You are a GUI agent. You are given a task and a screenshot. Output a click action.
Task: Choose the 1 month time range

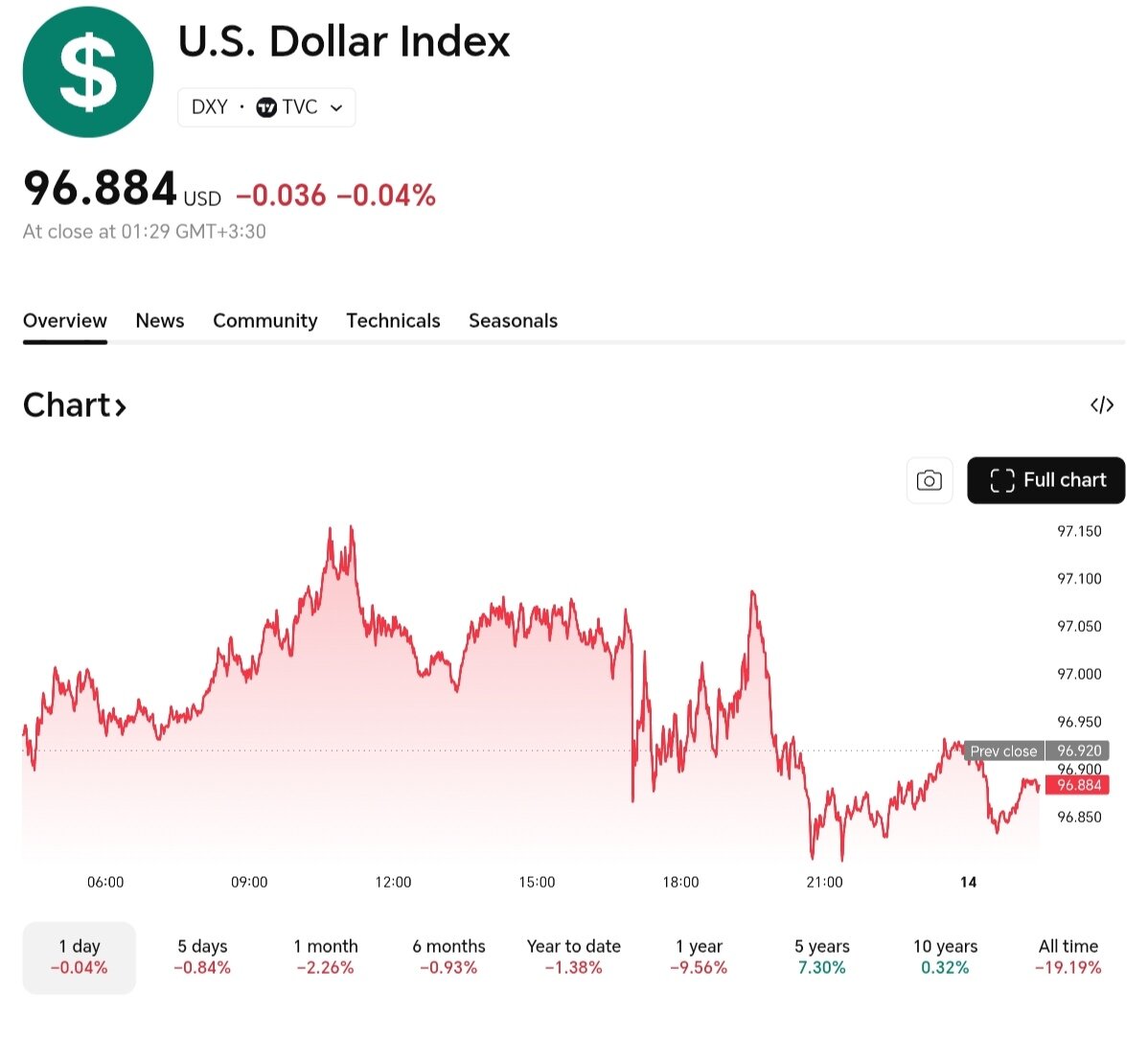[326, 957]
